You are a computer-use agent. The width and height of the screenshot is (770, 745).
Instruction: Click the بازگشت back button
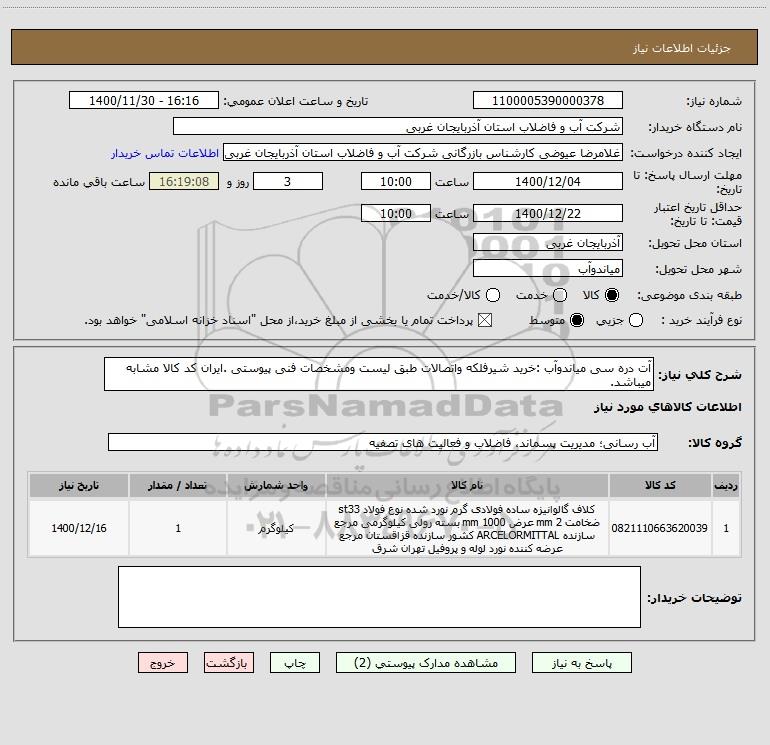tap(229, 663)
